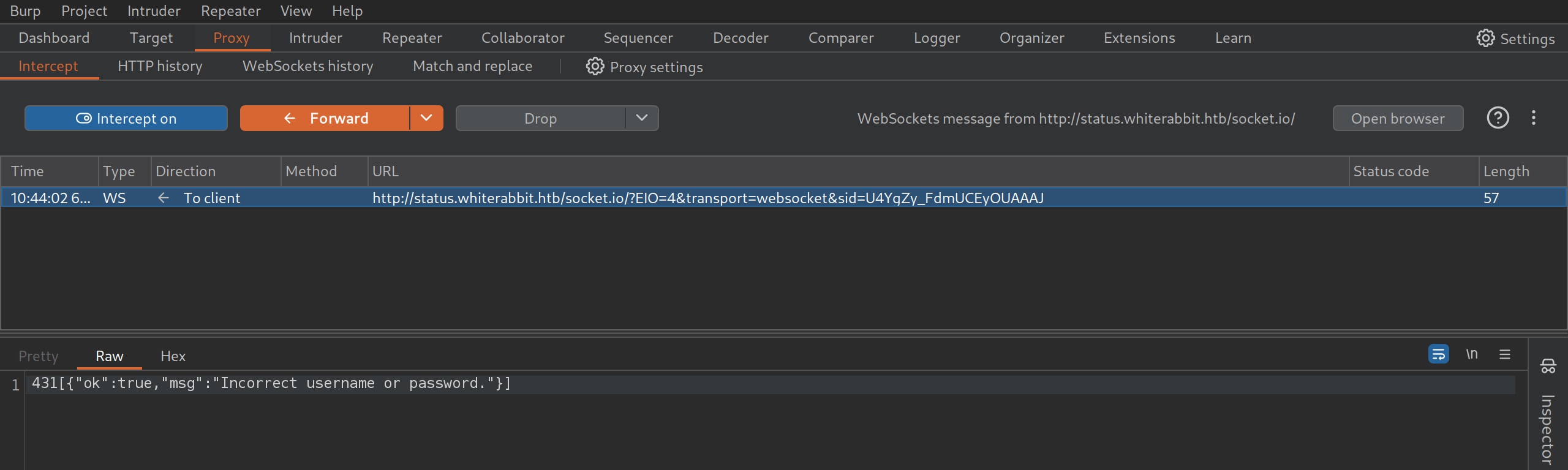Select the Hex view tab
This screenshot has height=470, width=1568.
pyautogui.click(x=173, y=356)
